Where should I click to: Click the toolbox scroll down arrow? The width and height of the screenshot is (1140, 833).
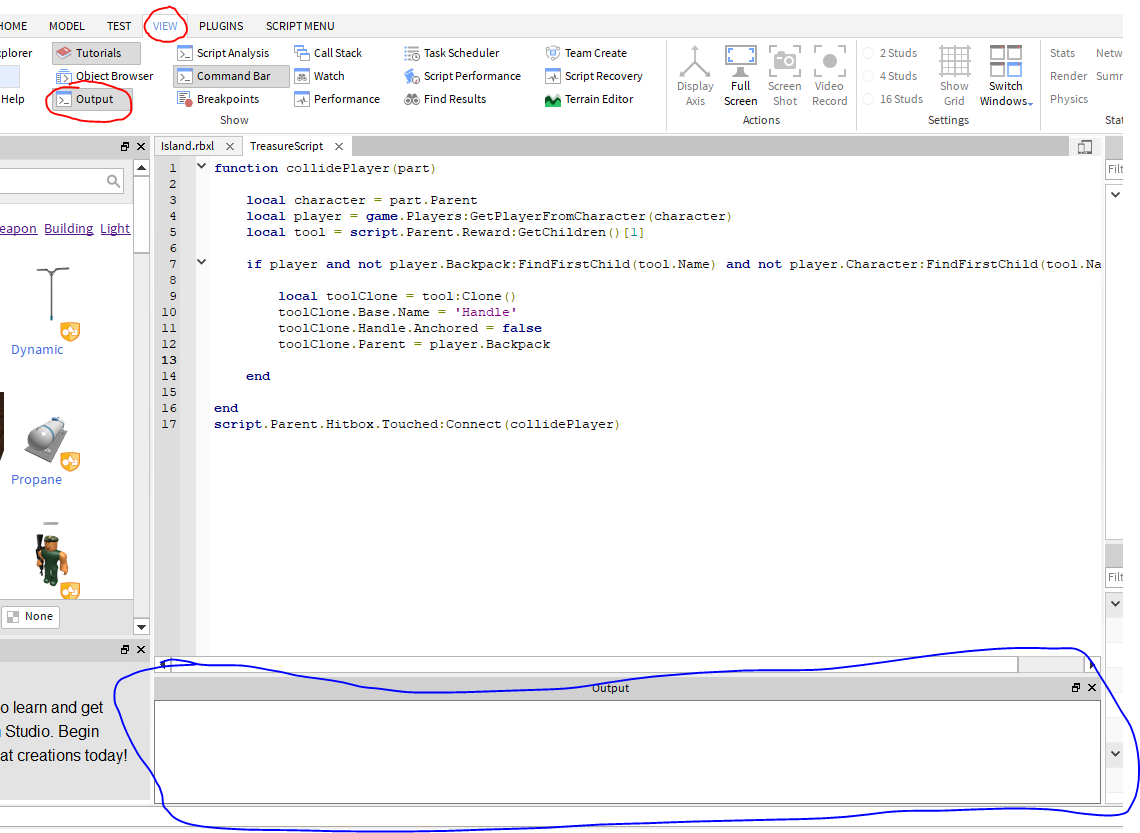(x=142, y=627)
